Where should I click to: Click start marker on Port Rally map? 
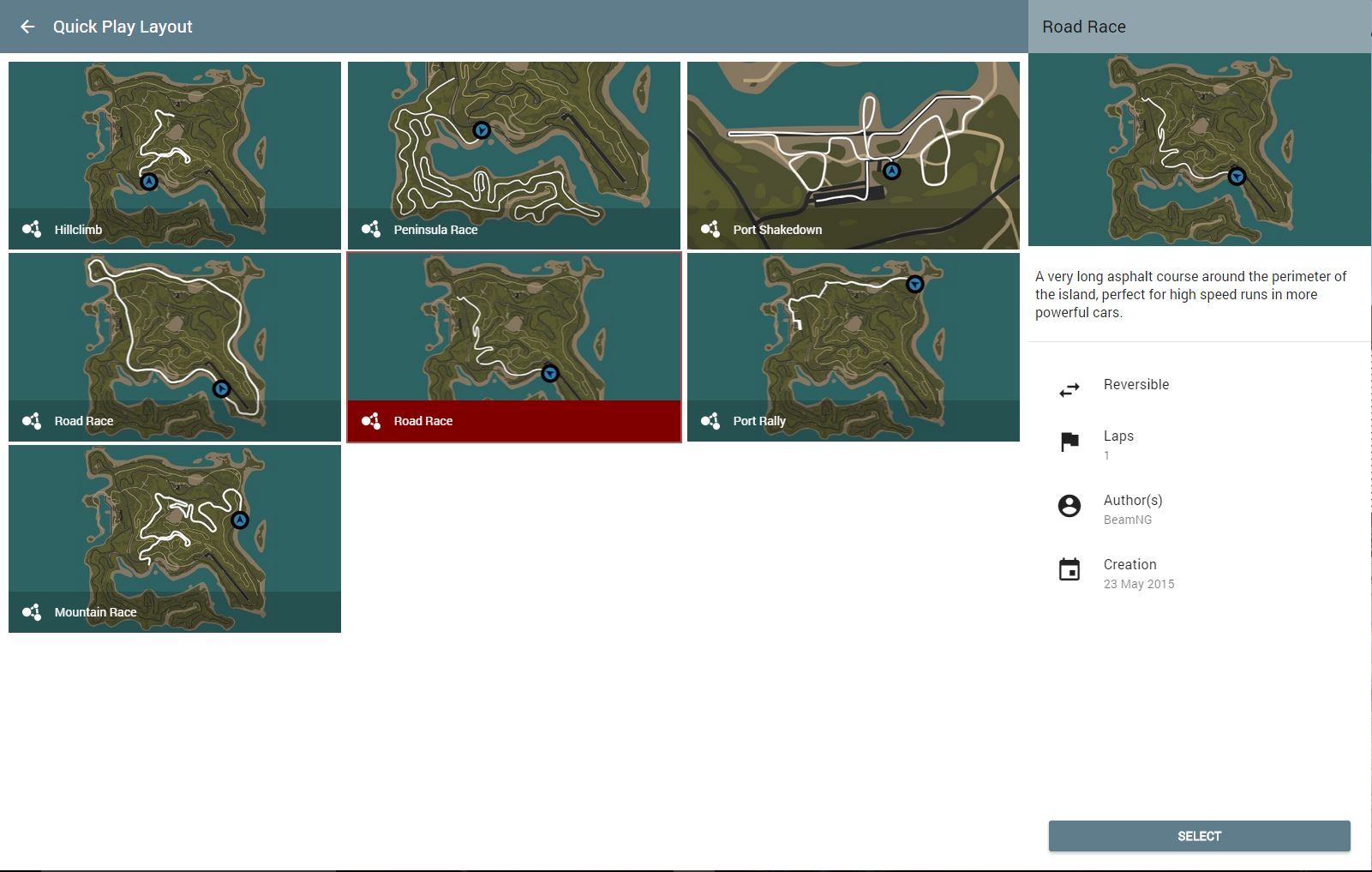pyautogui.click(x=915, y=284)
